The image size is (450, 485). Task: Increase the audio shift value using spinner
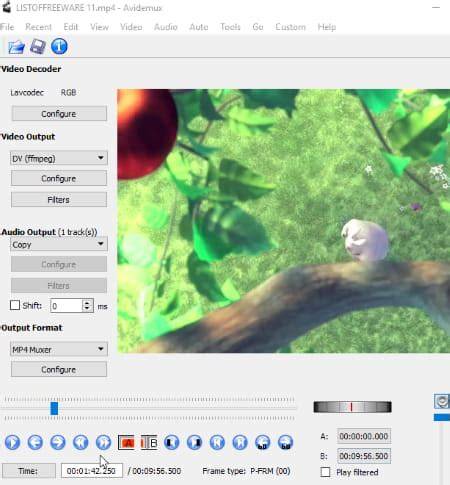[x=87, y=303]
